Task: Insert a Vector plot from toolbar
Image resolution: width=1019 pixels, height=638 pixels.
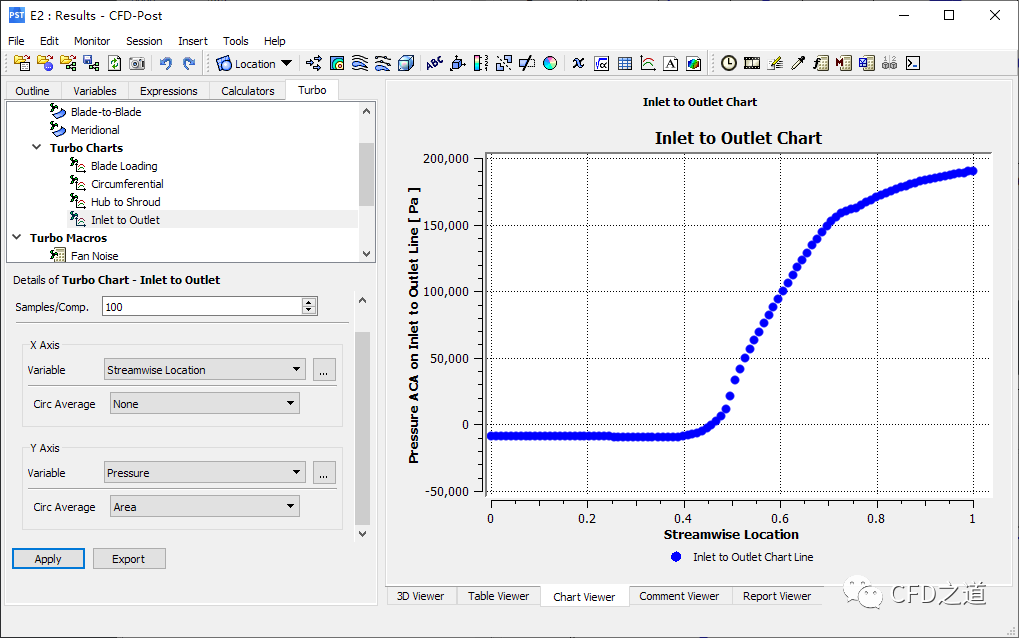Action: [314, 63]
